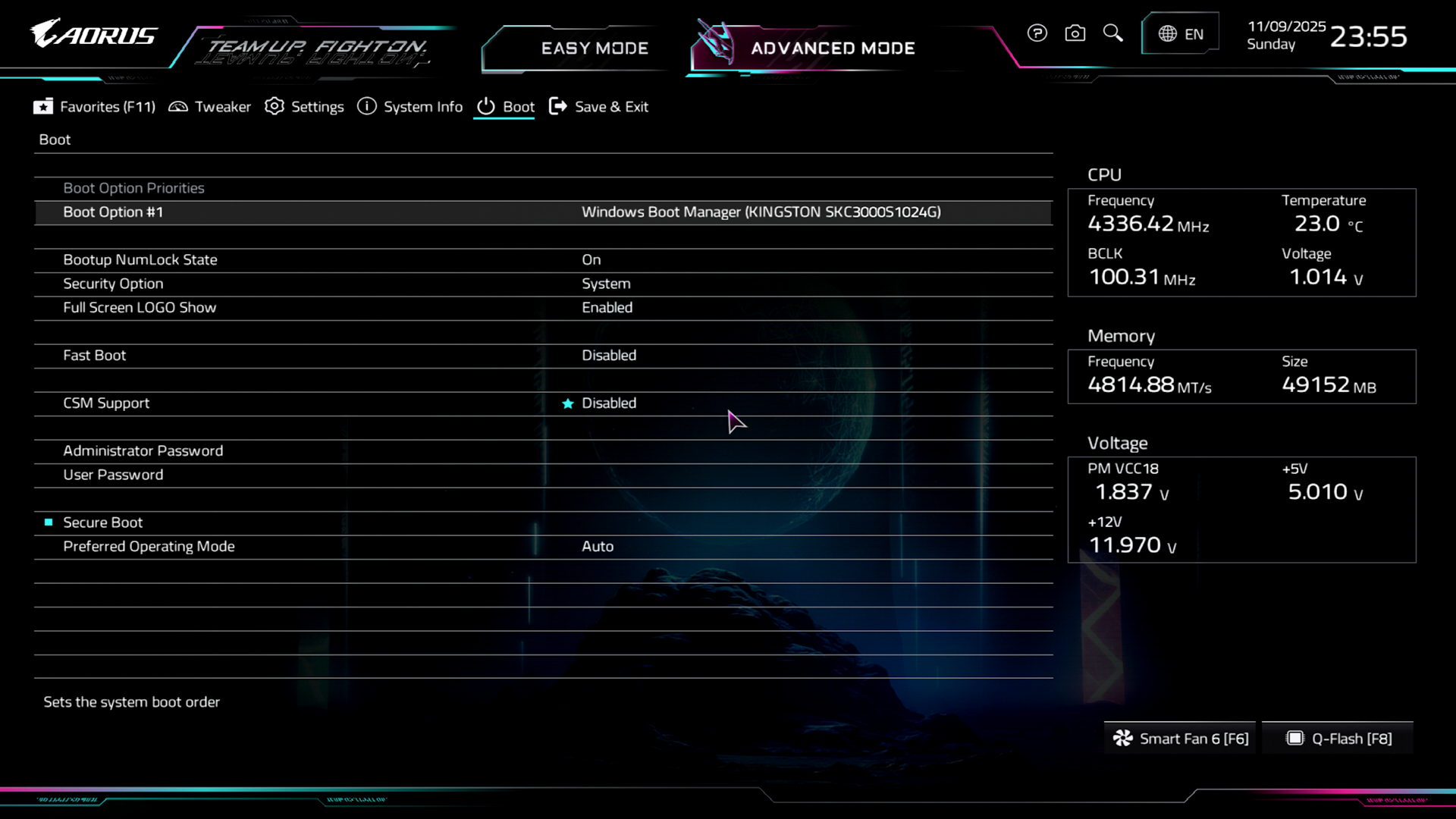Click the screenshot camera icon

(1075, 33)
